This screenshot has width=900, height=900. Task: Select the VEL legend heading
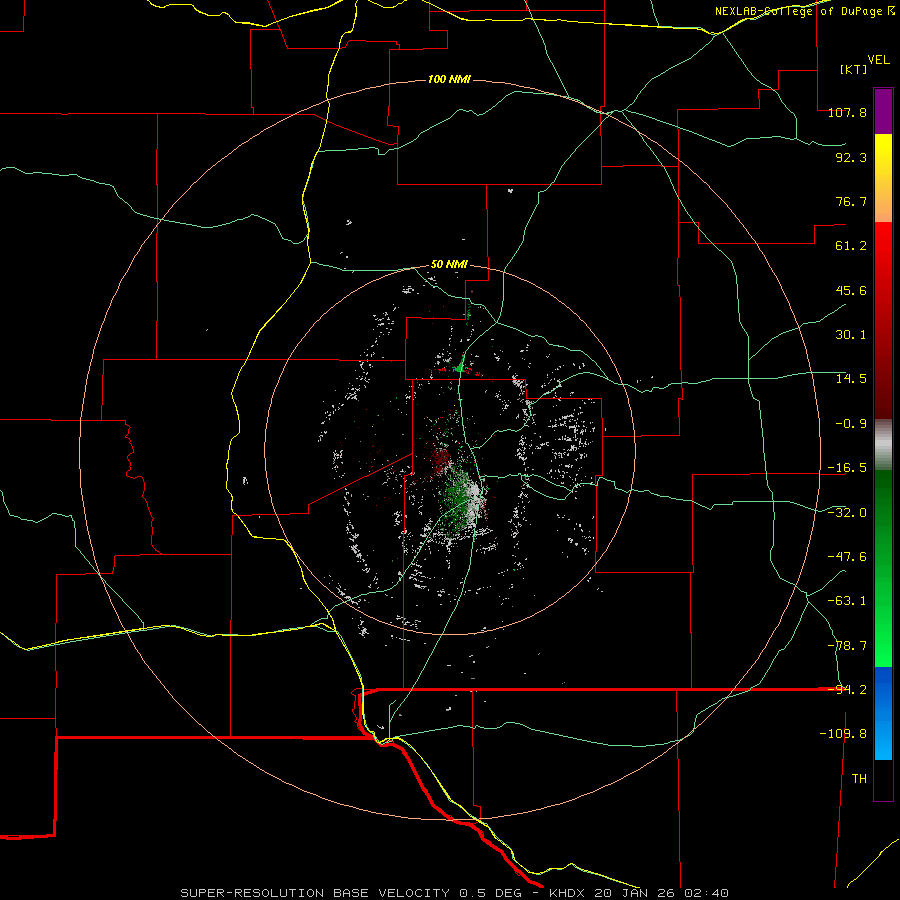(879, 60)
